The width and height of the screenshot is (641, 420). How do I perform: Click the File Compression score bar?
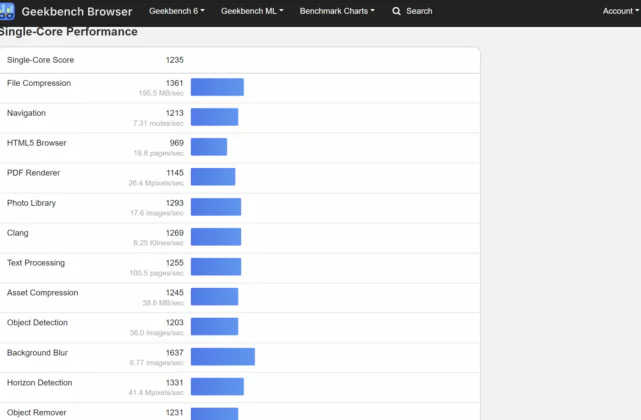(217, 87)
